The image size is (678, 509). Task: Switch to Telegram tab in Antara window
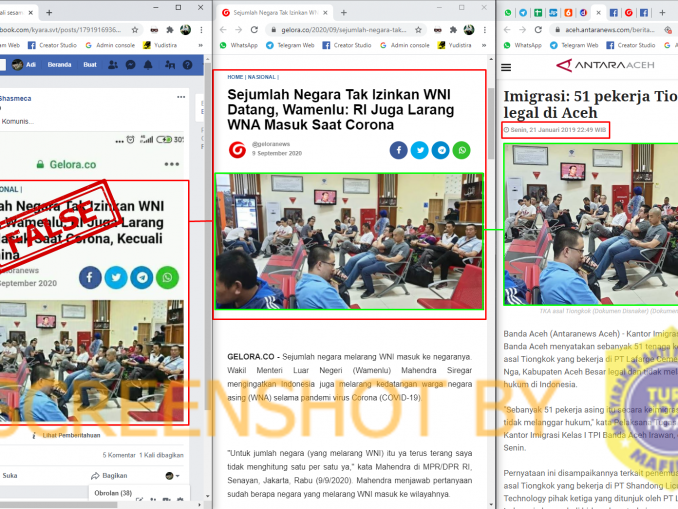tap(523, 13)
